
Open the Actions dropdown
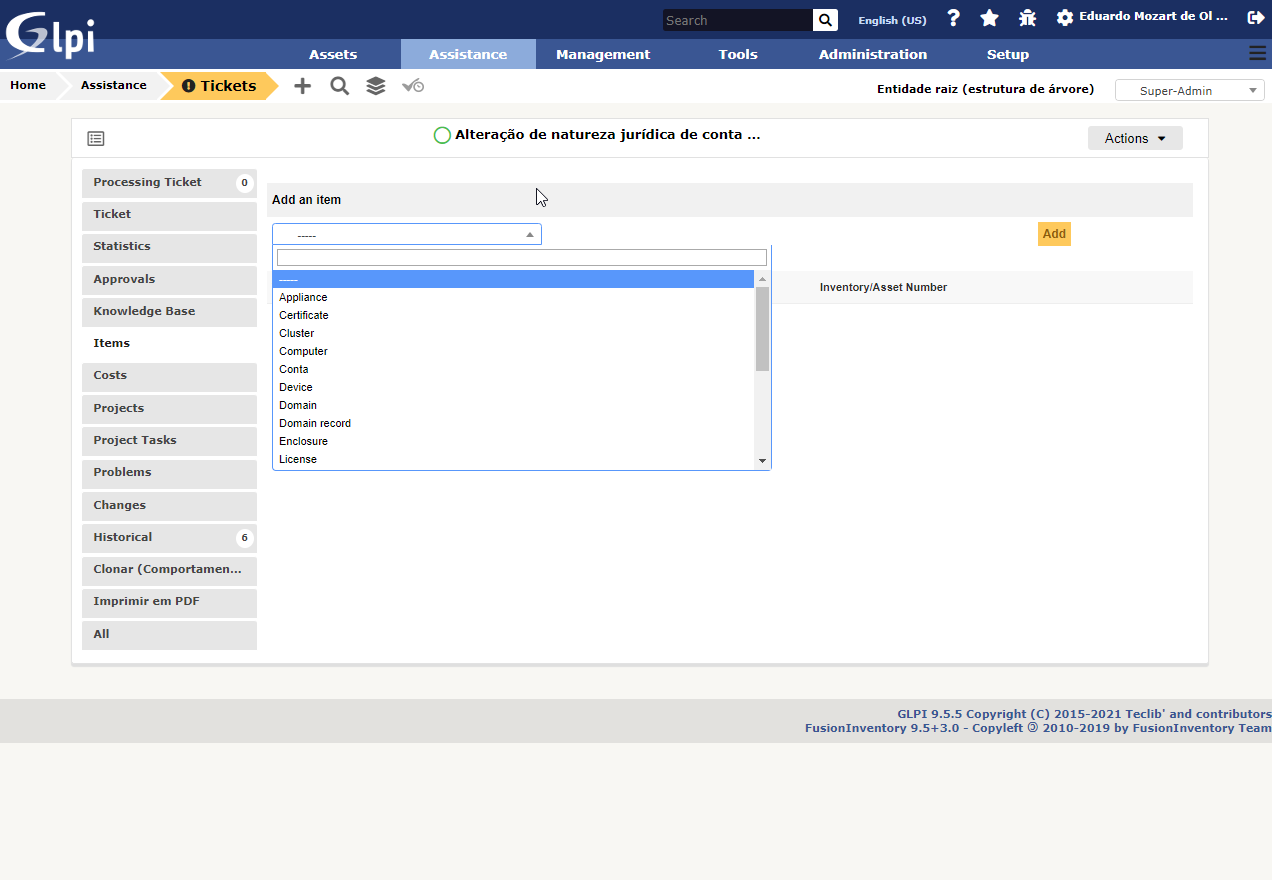click(1135, 138)
